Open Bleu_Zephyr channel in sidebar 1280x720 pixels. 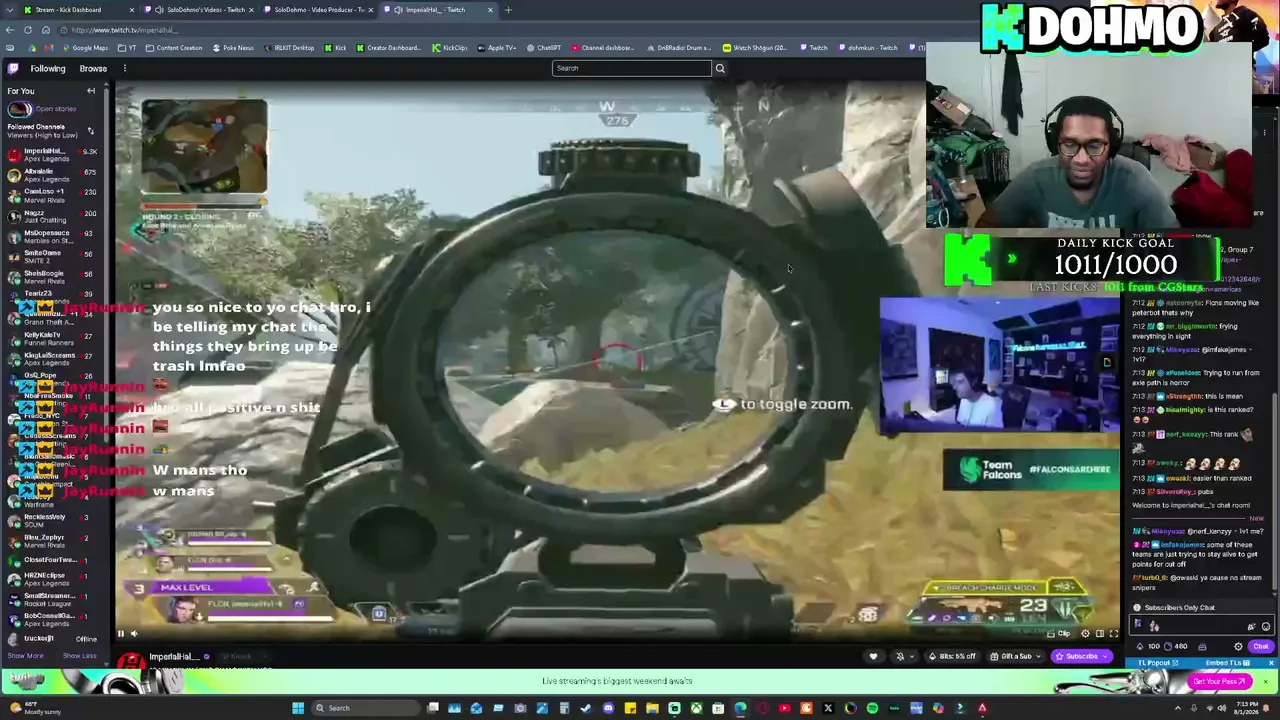click(52, 541)
